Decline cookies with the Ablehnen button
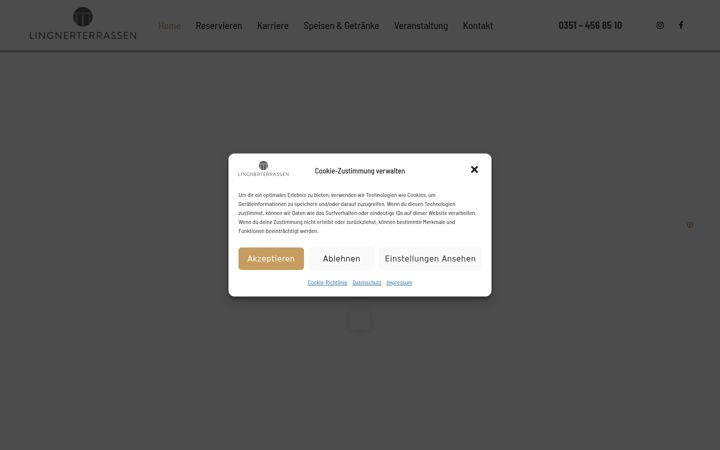This screenshot has height=450, width=720. [x=341, y=259]
